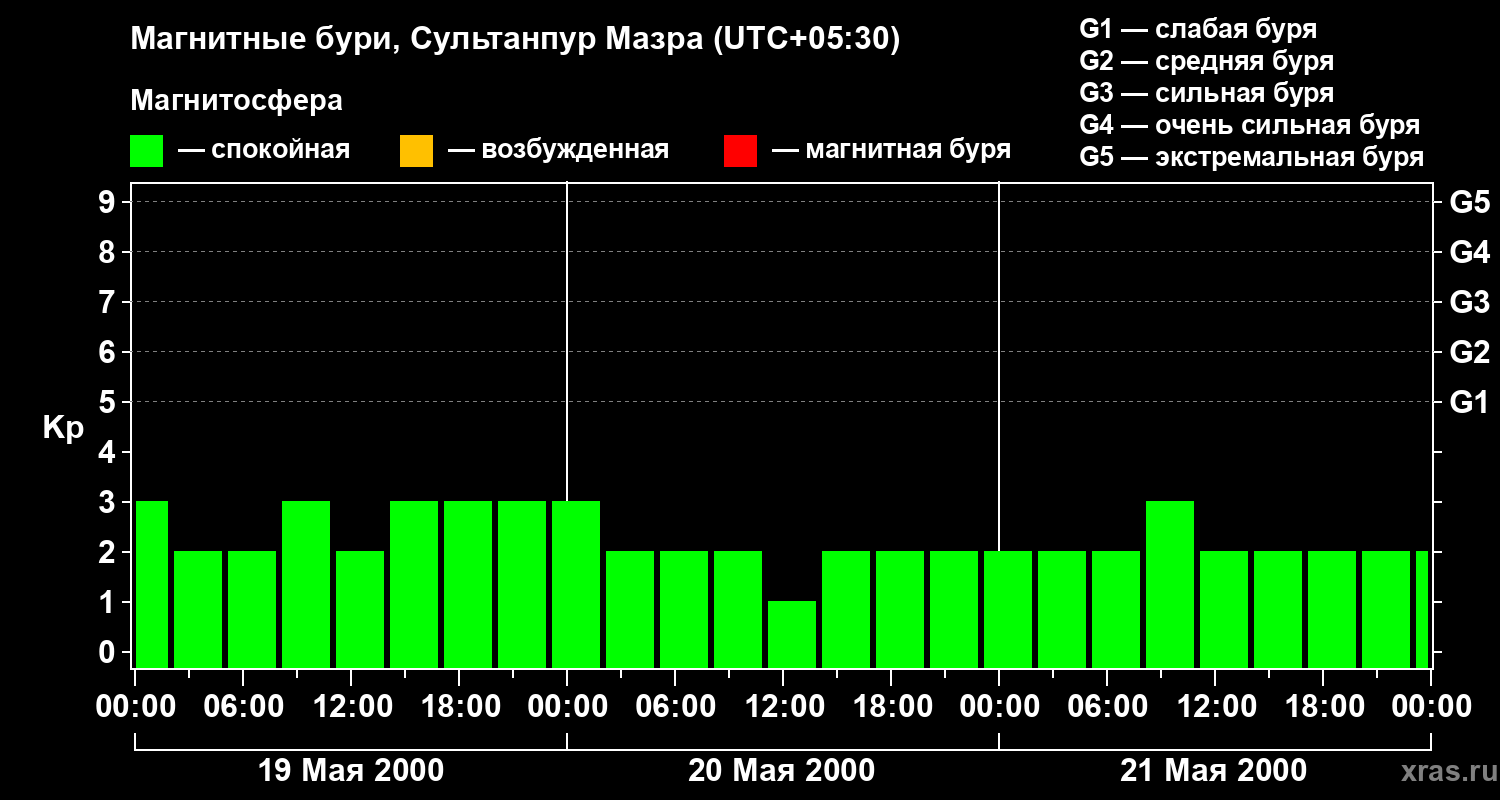Click the G2 label on right axis
The height and width of the screenshot is (800, 1500).
(1469, 352)
